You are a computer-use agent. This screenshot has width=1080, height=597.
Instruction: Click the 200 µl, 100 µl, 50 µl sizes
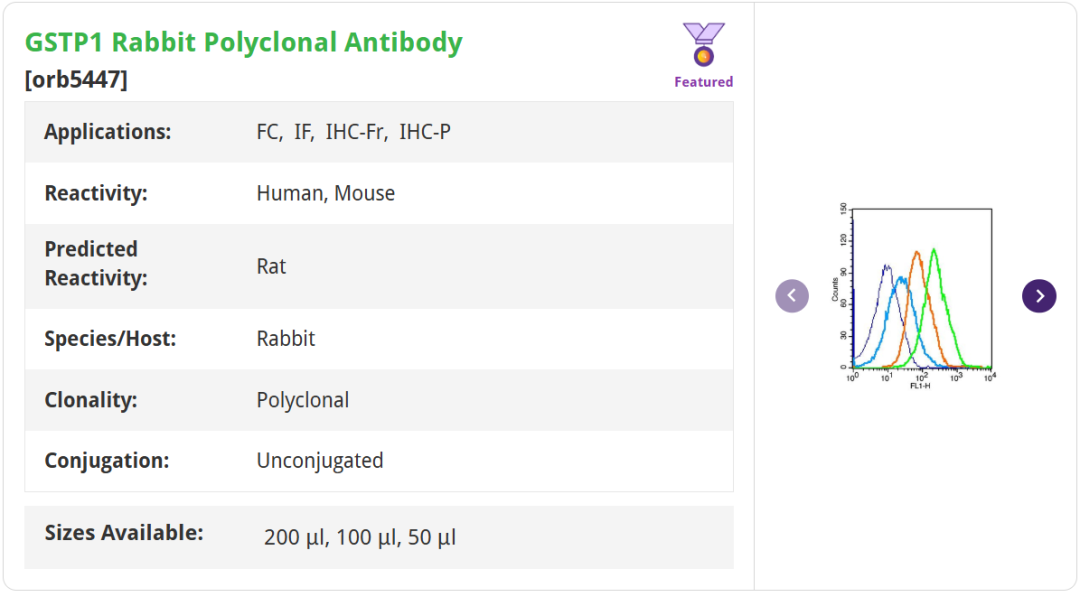click(359, 537)
